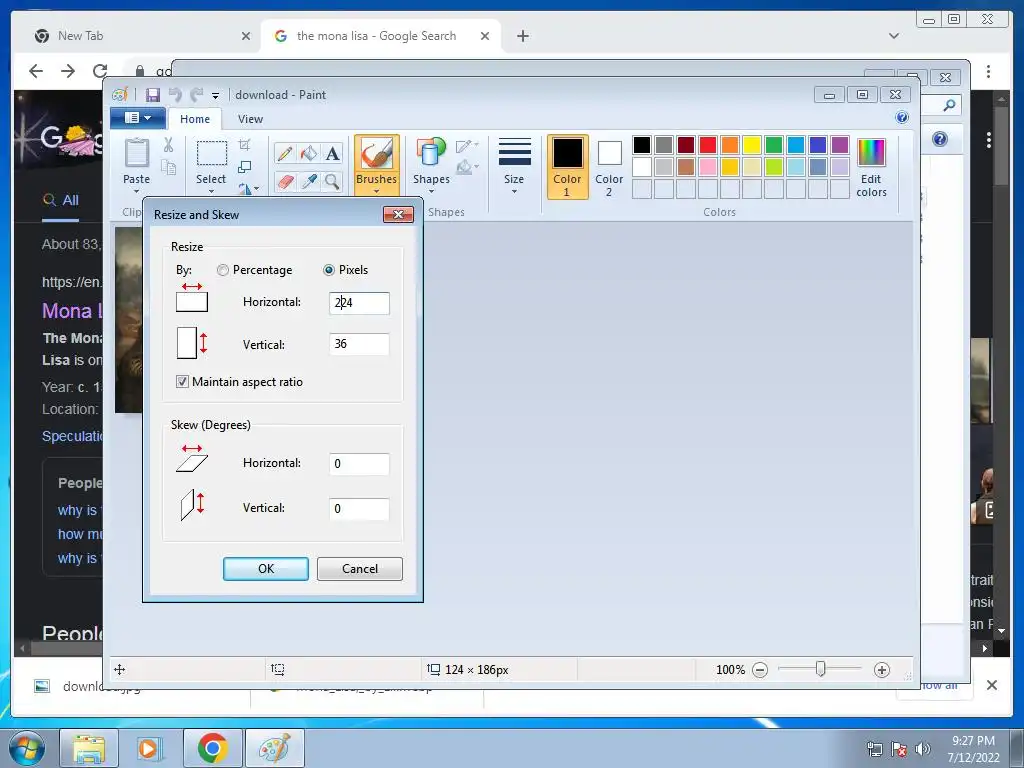
Task: Click the zoom out minus button
Action: click(x=760, y=670)
